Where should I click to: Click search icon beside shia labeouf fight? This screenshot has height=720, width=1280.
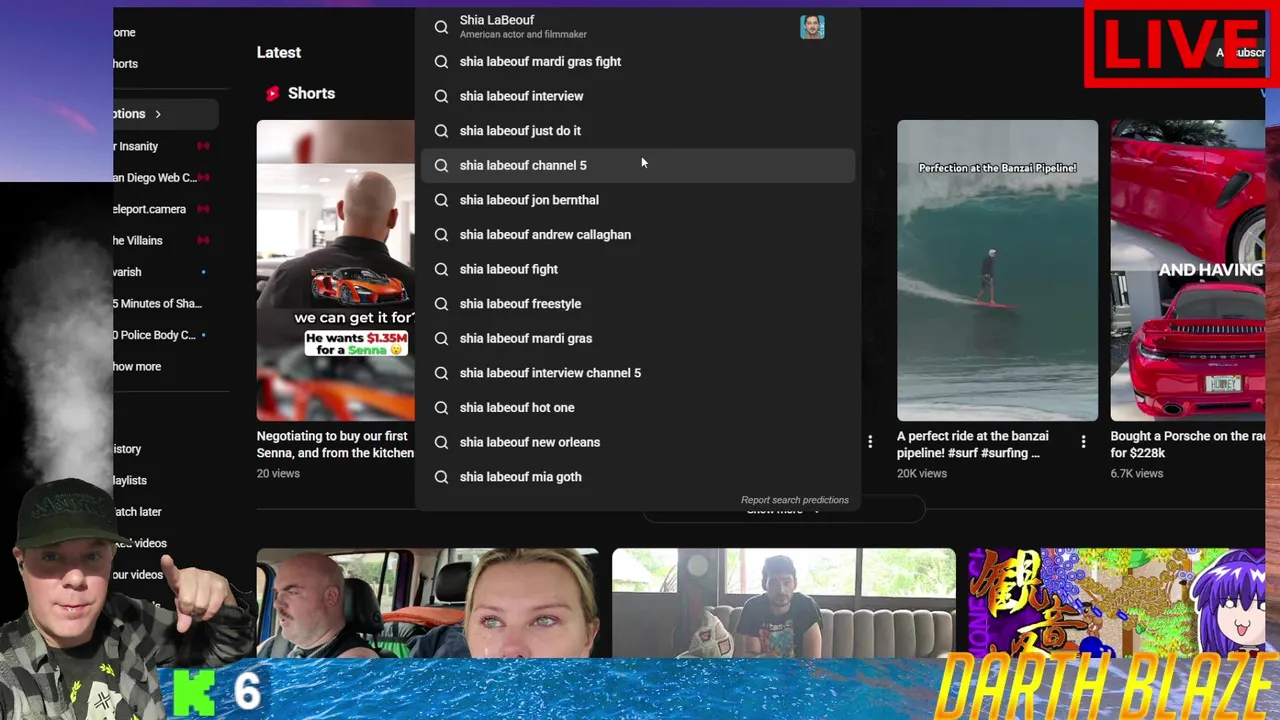(441, 269)
